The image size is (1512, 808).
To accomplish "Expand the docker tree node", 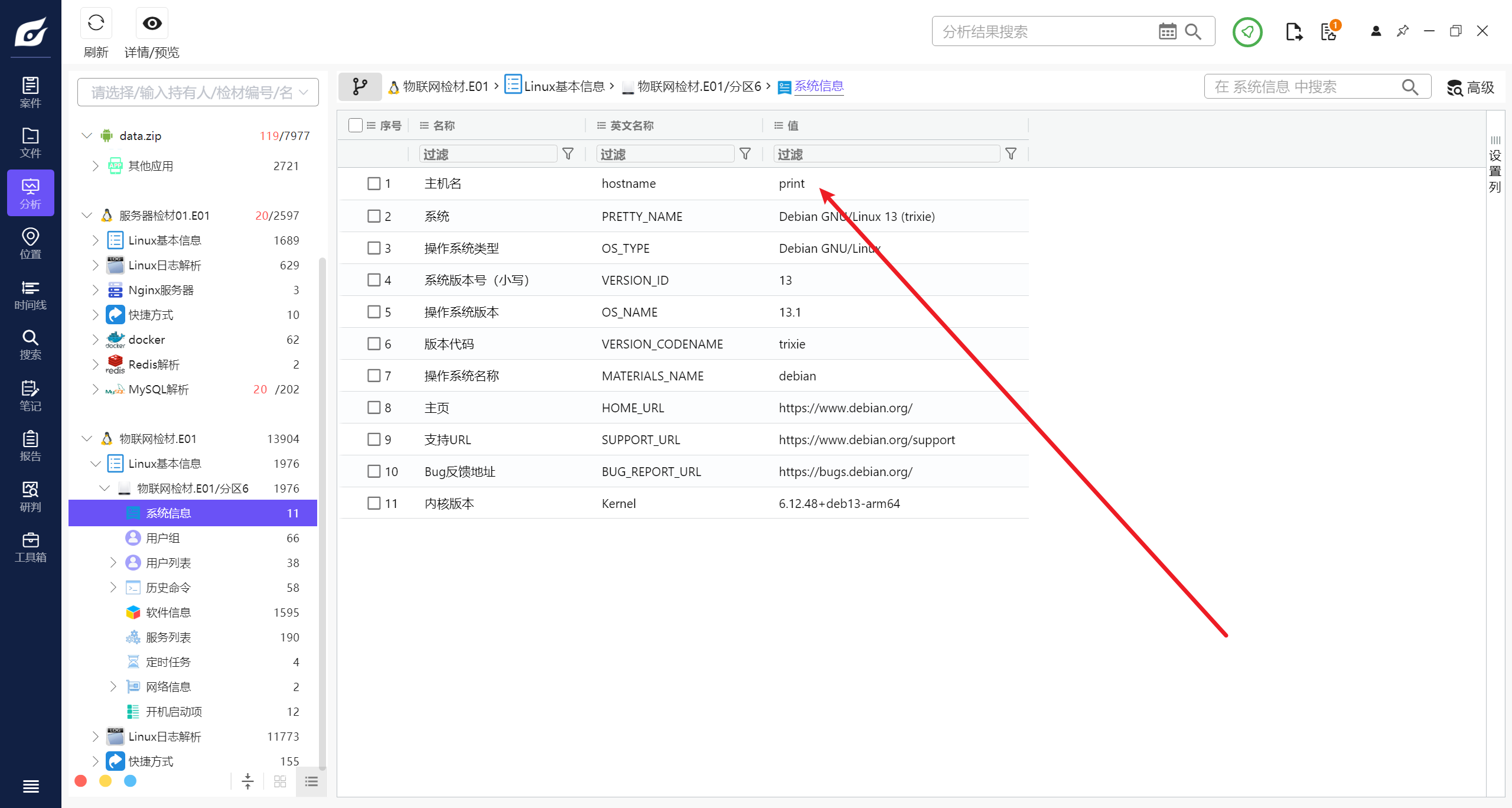I will [95, 340].
